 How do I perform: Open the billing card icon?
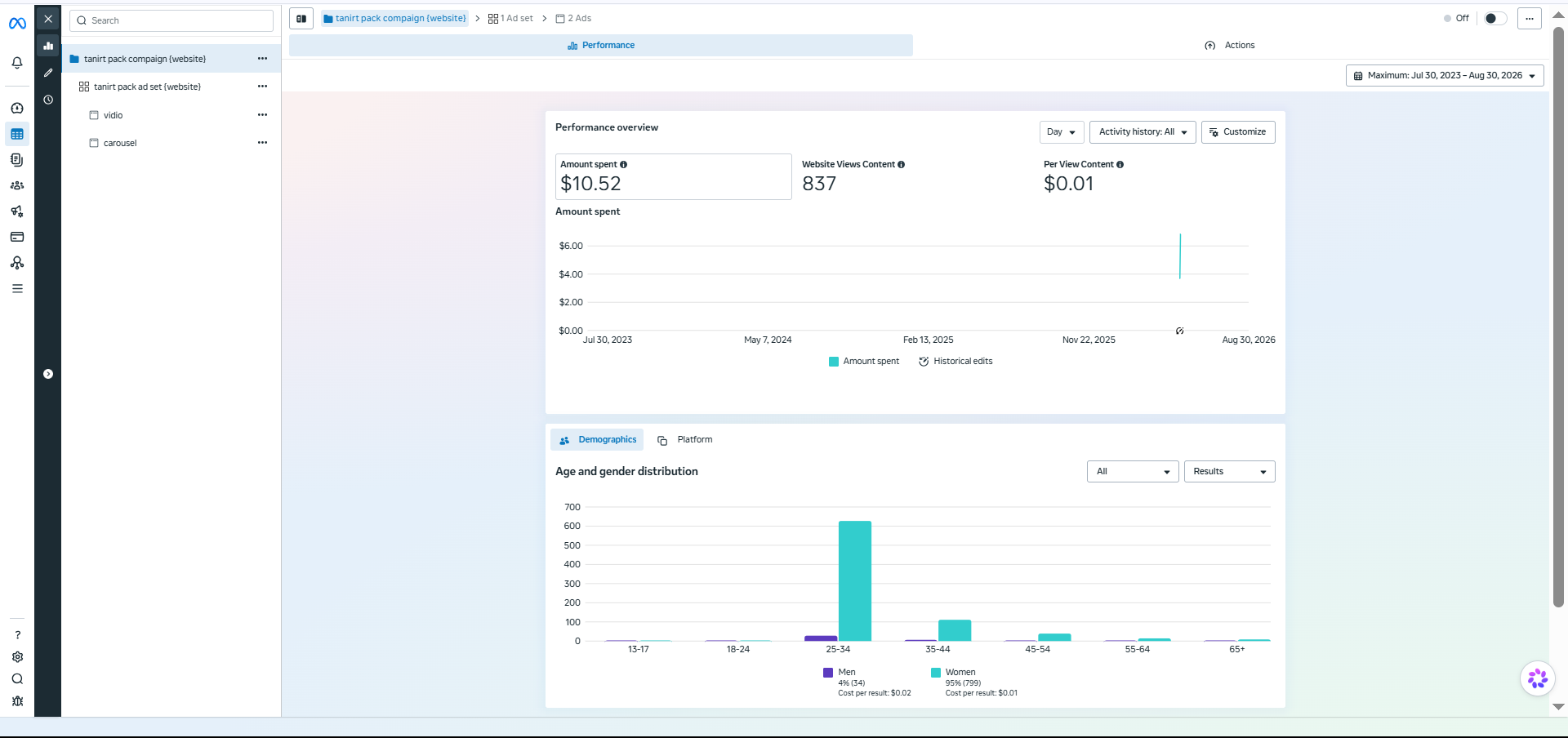(x=17, y=237)
